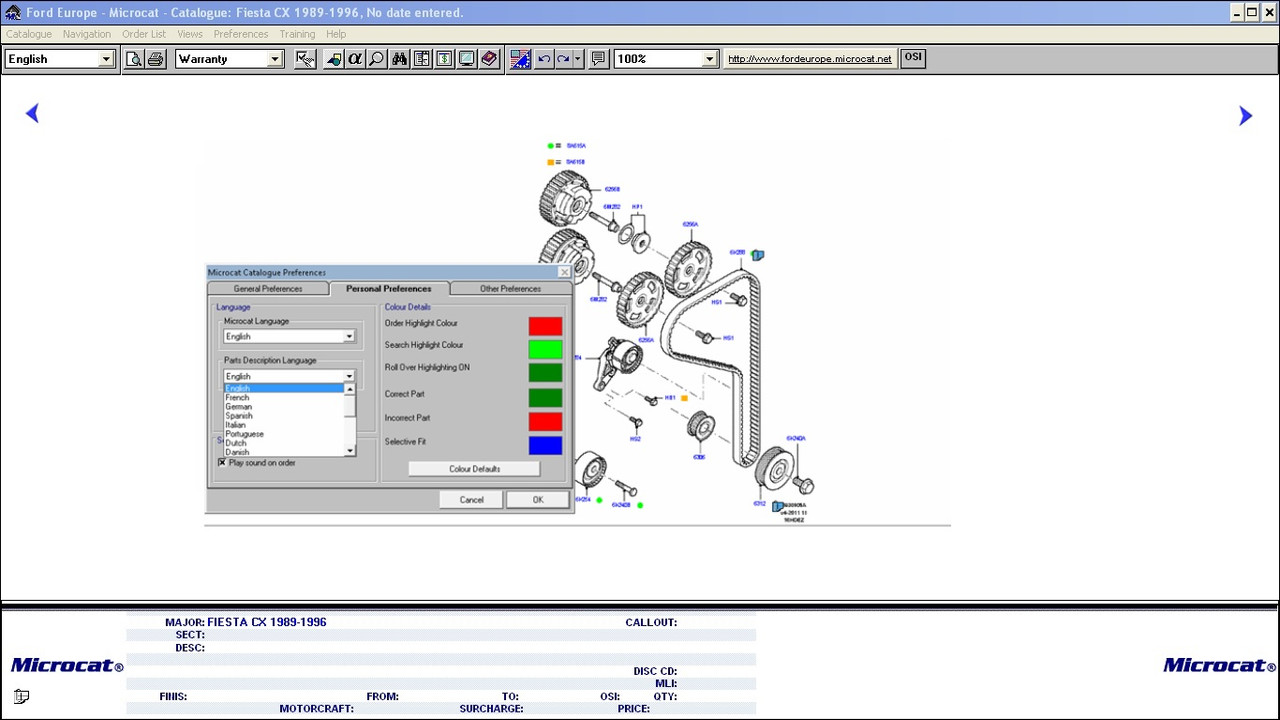This screenshot has width=1280, height=720.
Task: Close the Microcat Catalogue Preferences dialog
Action: (564, 272)
